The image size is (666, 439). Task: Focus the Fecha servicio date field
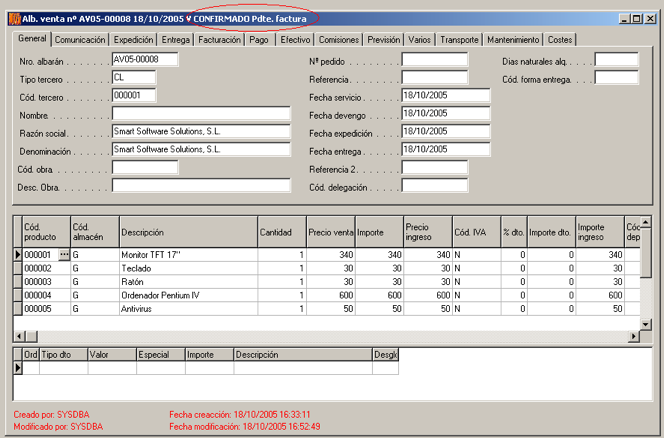444,95
